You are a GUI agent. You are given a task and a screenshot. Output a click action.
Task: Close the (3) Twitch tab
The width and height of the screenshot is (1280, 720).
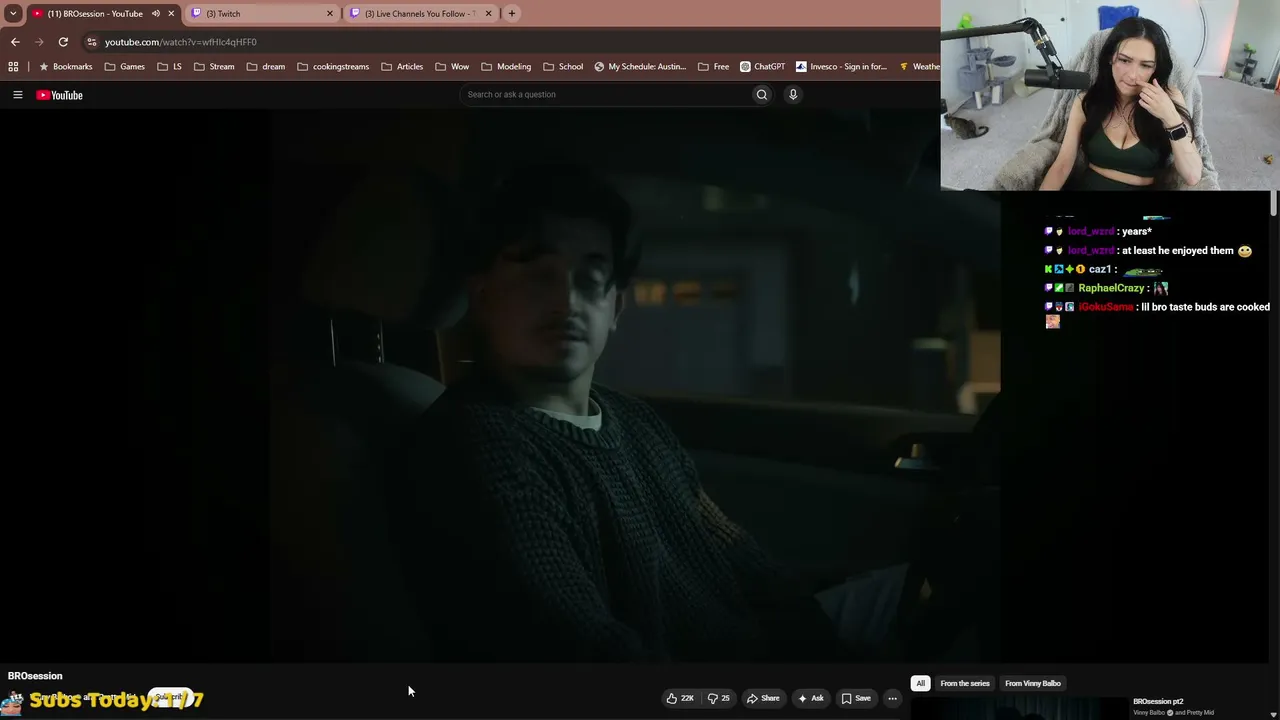pos(330,14)
